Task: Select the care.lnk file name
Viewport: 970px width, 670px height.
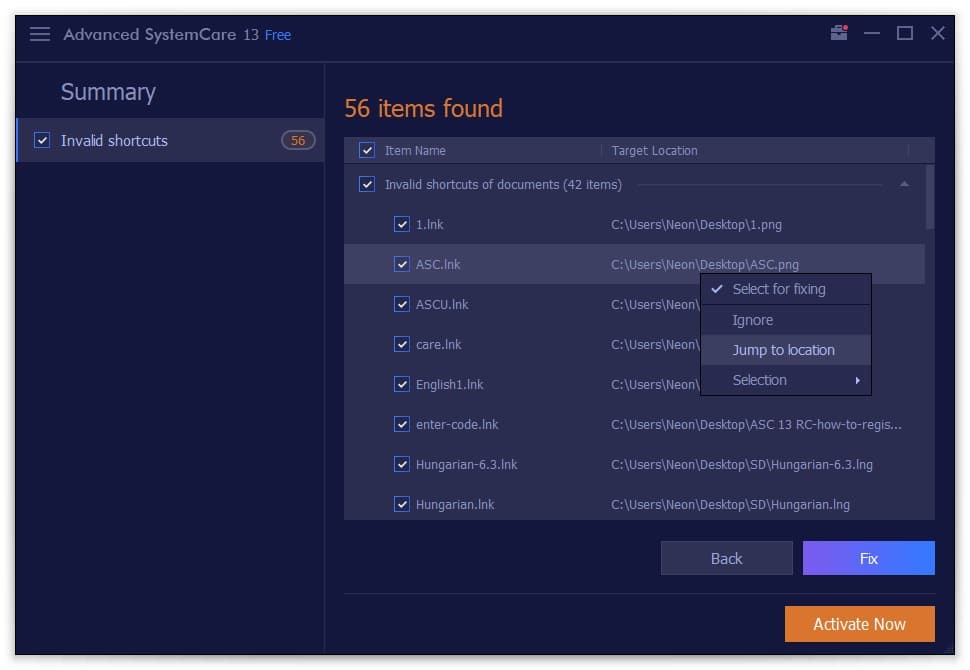Action: [438, 345]
